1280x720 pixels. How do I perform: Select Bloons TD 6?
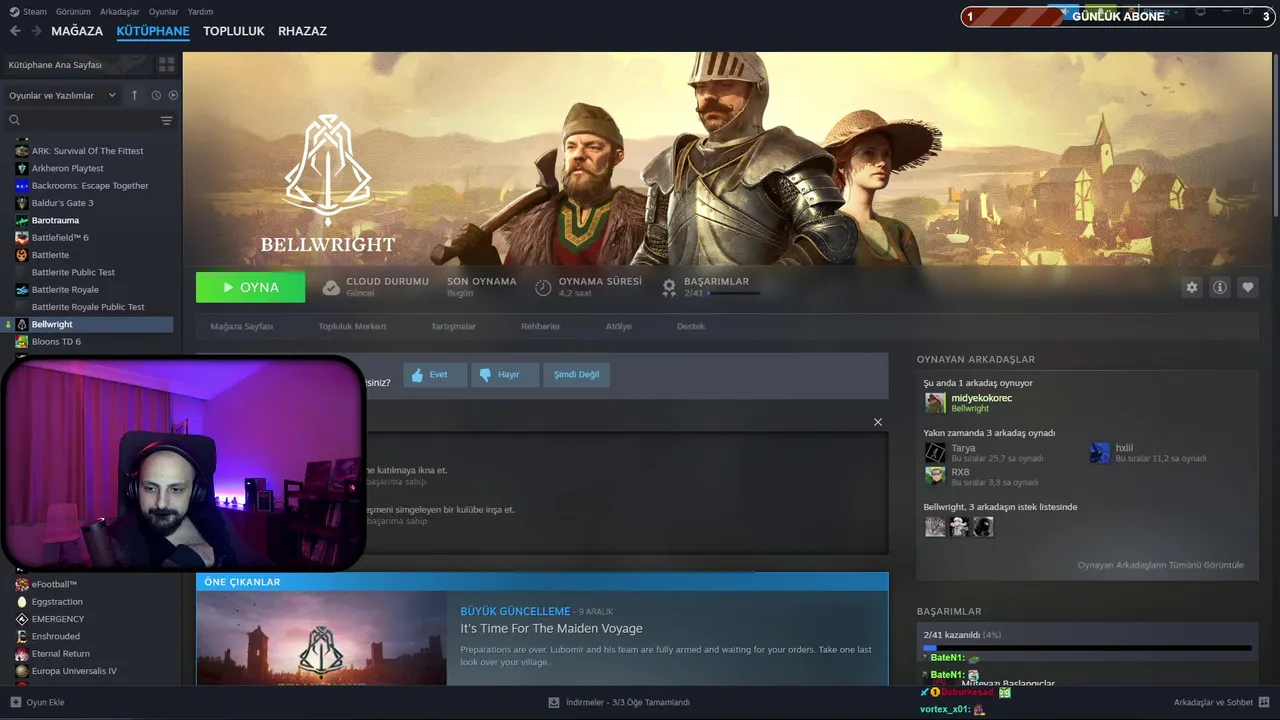pyautogui.click(x=56, y=342)
